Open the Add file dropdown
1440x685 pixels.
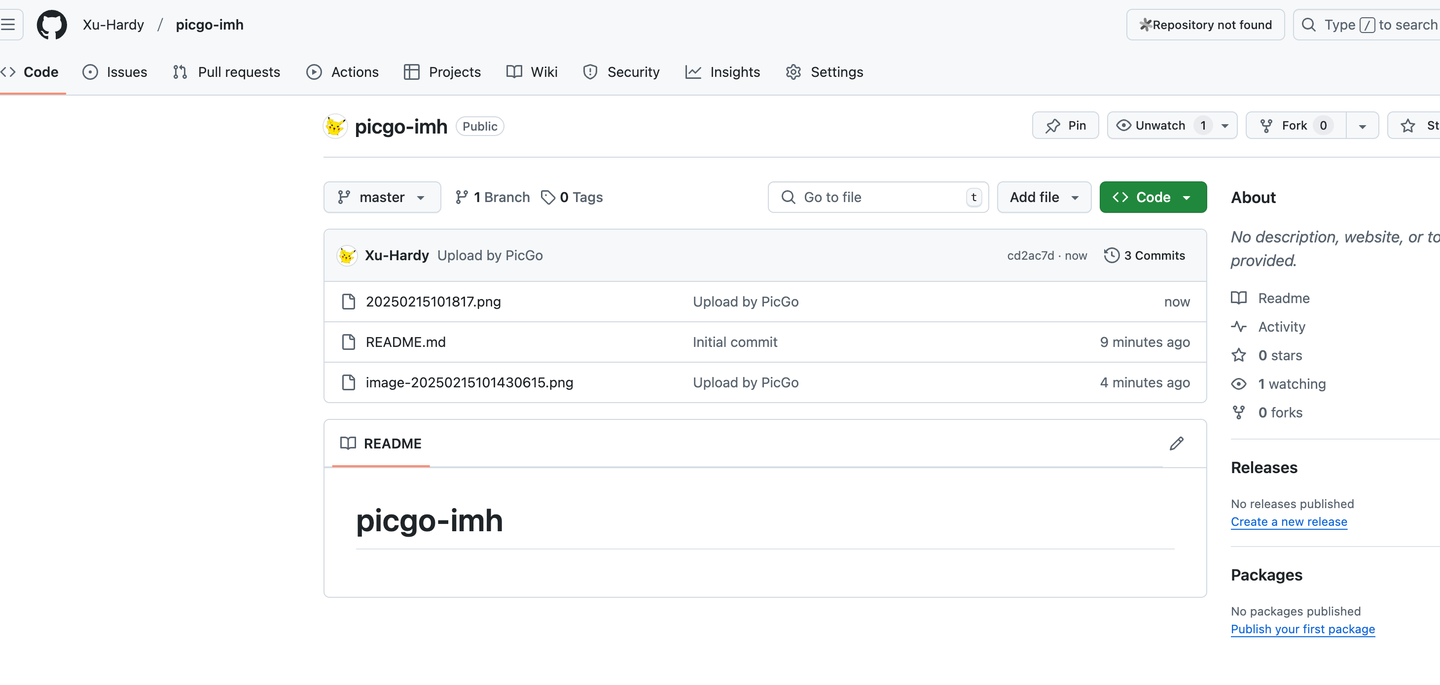pyautogui.click(x=1044, y=197)
